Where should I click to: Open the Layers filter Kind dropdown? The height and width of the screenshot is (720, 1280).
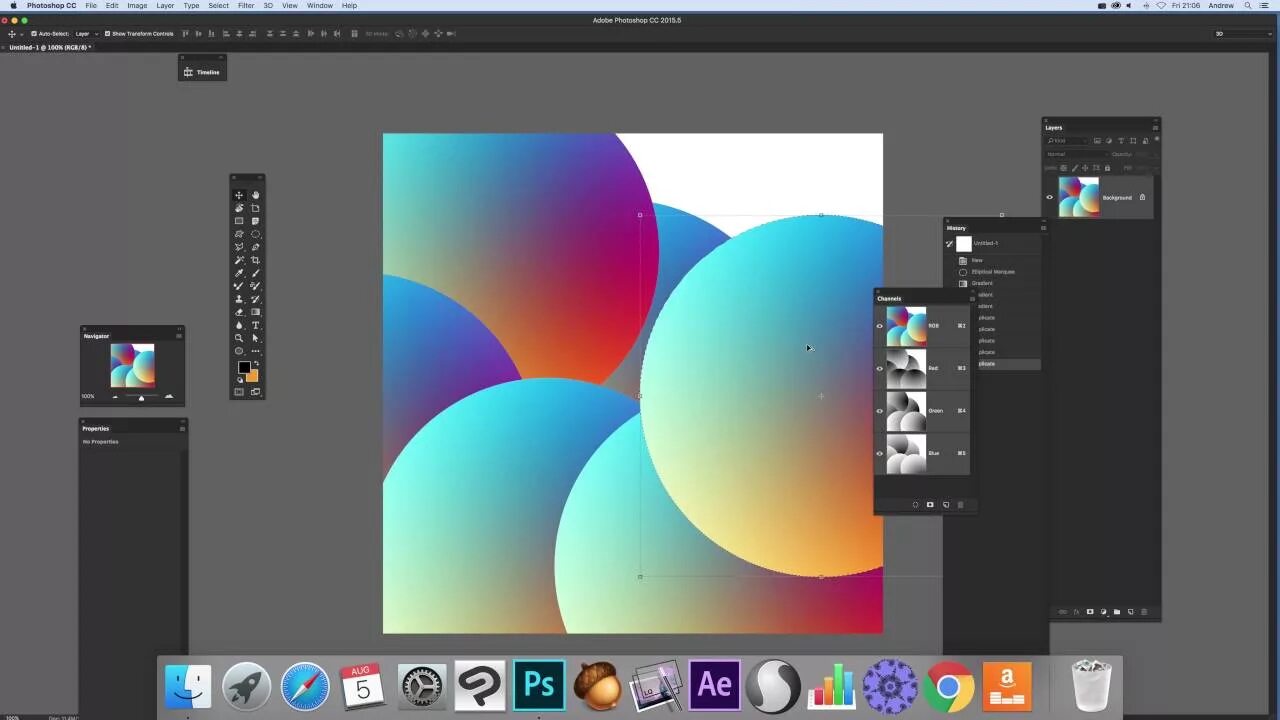1067,141
